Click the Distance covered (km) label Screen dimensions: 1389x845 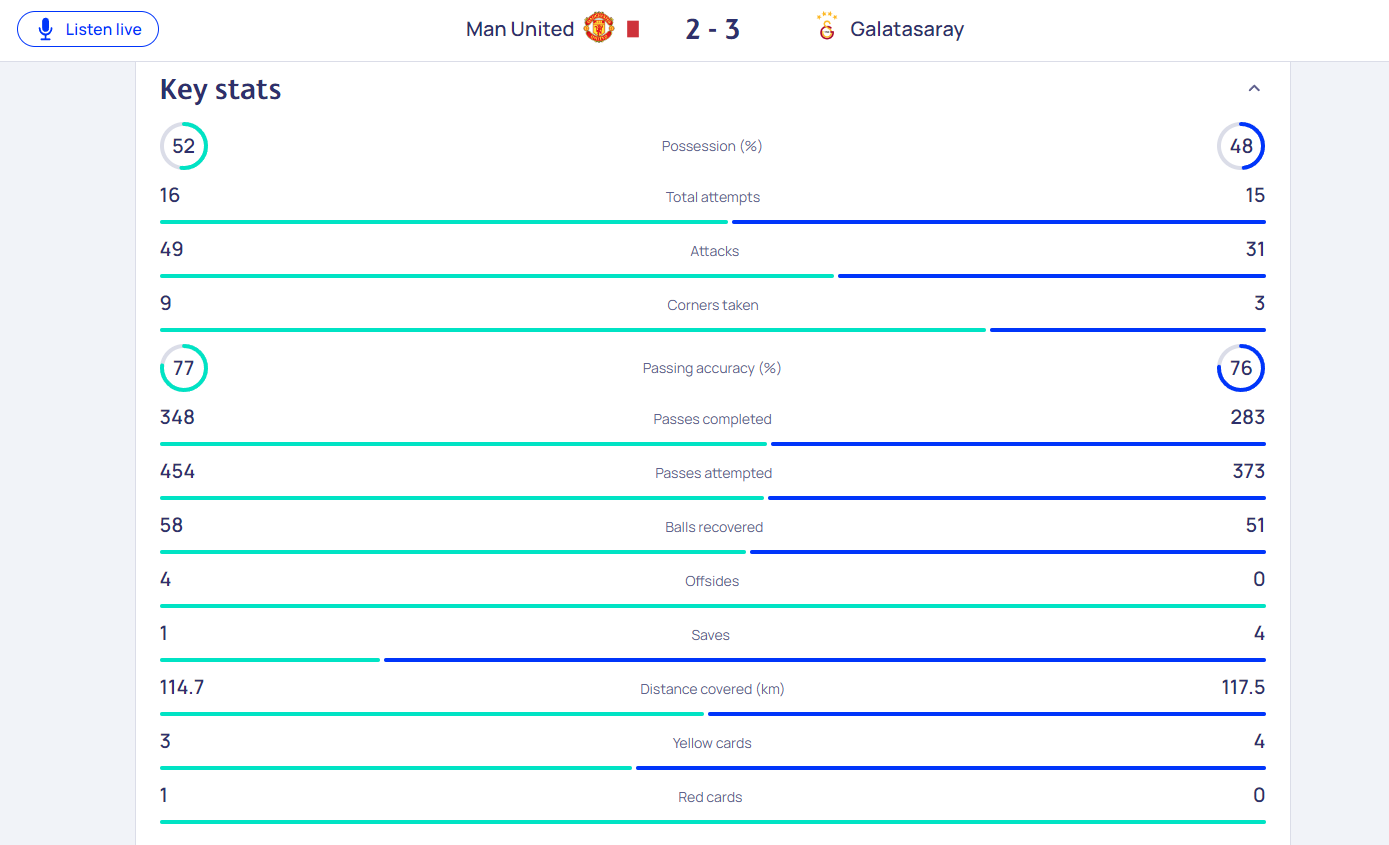(713, 689)
